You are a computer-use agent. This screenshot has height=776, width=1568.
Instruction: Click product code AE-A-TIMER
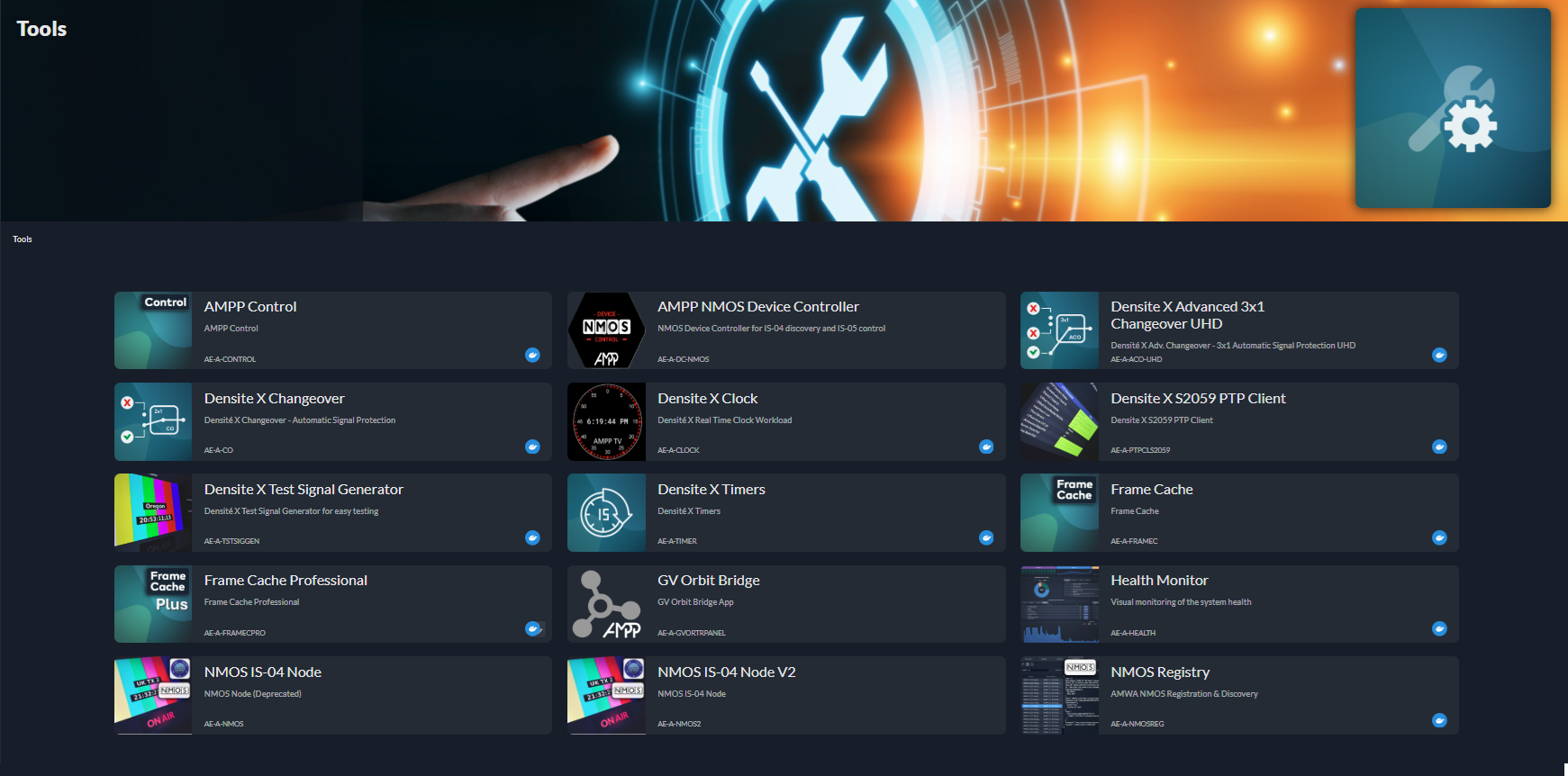pyautogui.click(x=677, y=541)
